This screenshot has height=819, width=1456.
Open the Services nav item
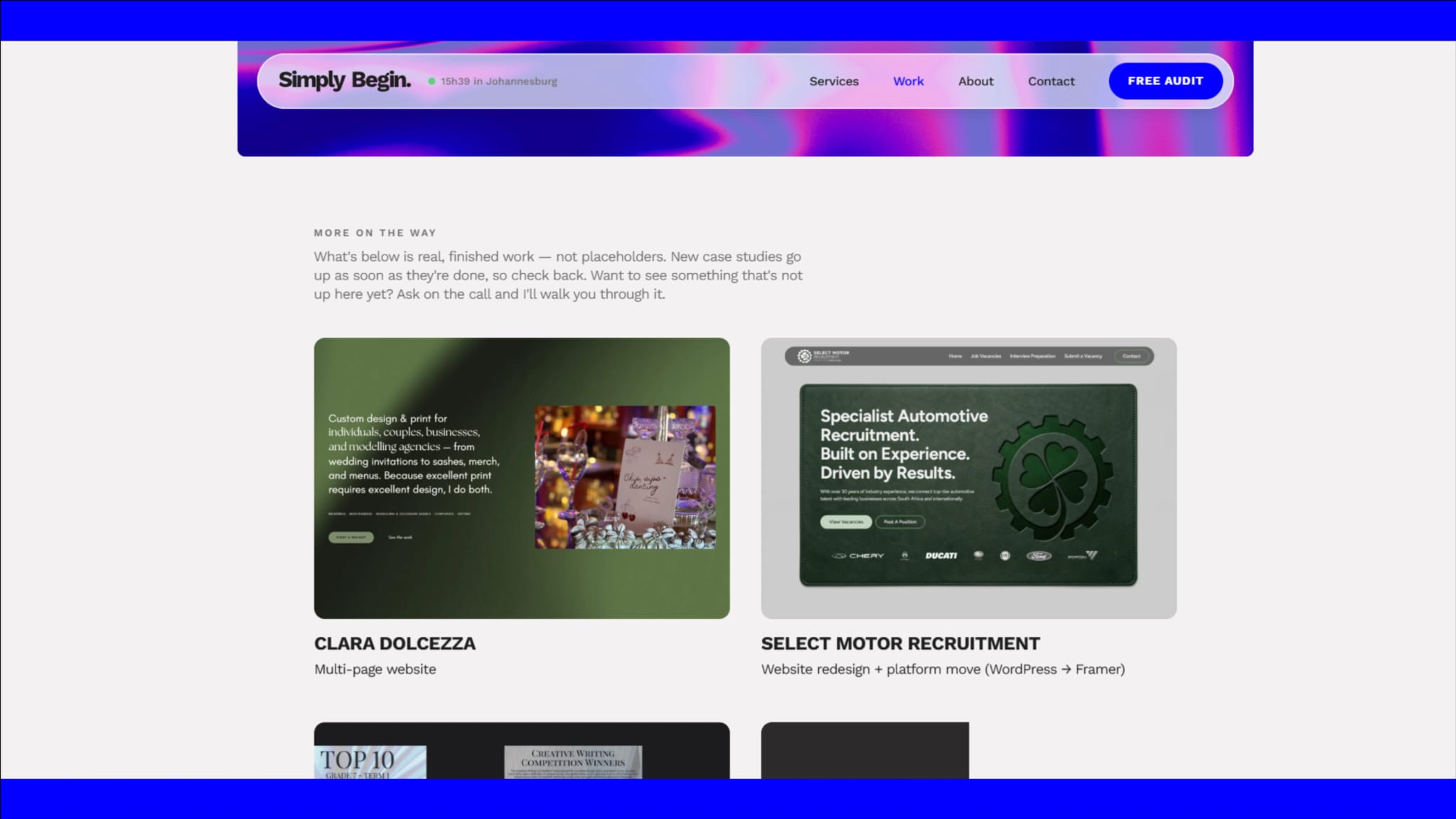[x=834, y=81]
